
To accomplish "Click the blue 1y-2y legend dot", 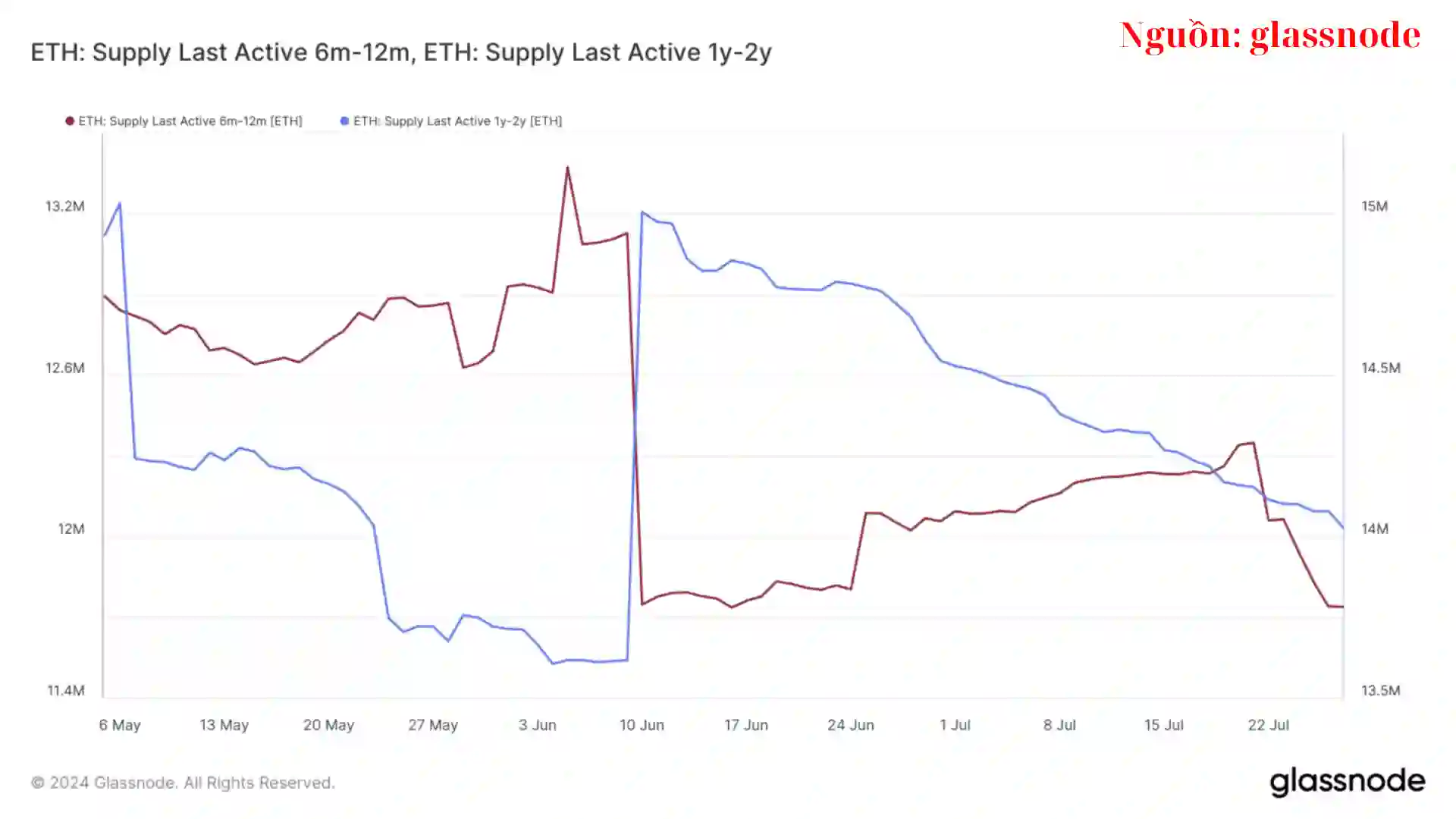I will (344, 121).
